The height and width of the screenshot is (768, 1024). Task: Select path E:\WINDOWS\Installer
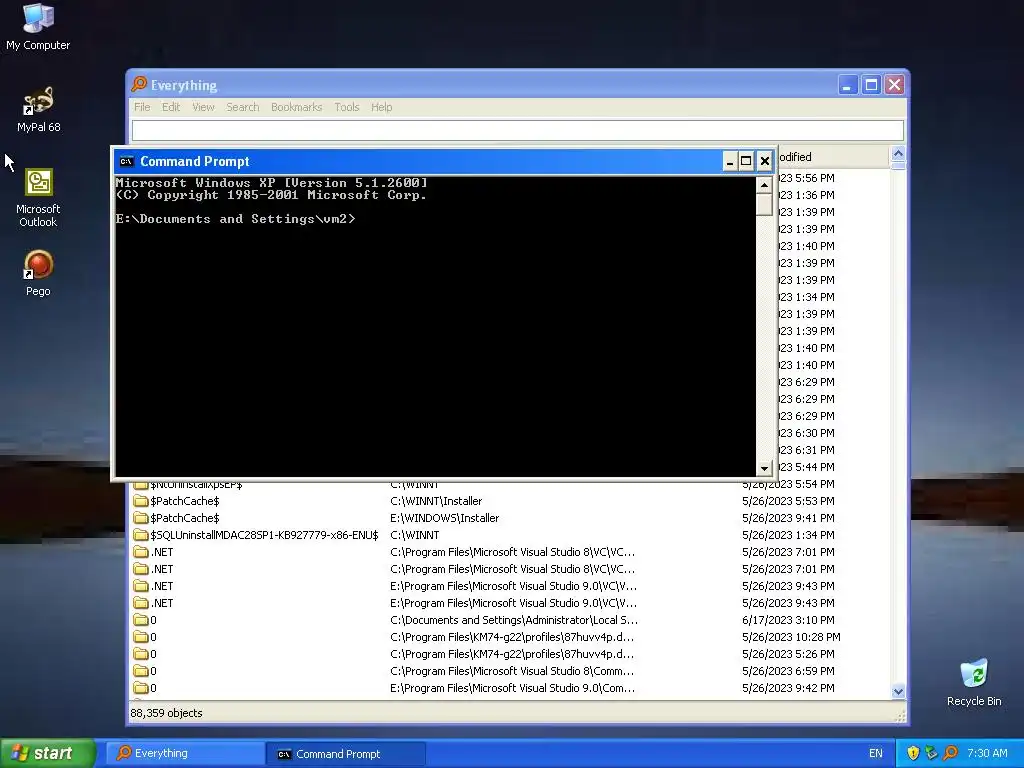pos(445,518)
